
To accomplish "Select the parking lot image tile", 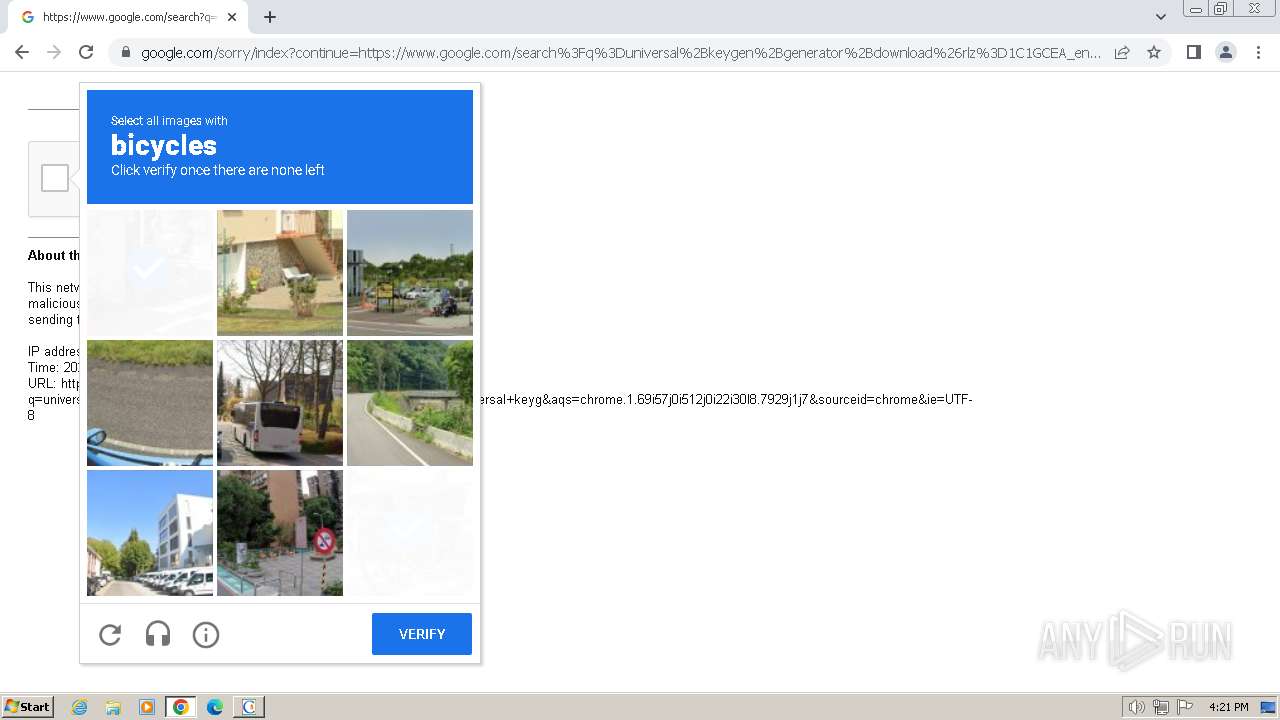I will click(410, 273).
